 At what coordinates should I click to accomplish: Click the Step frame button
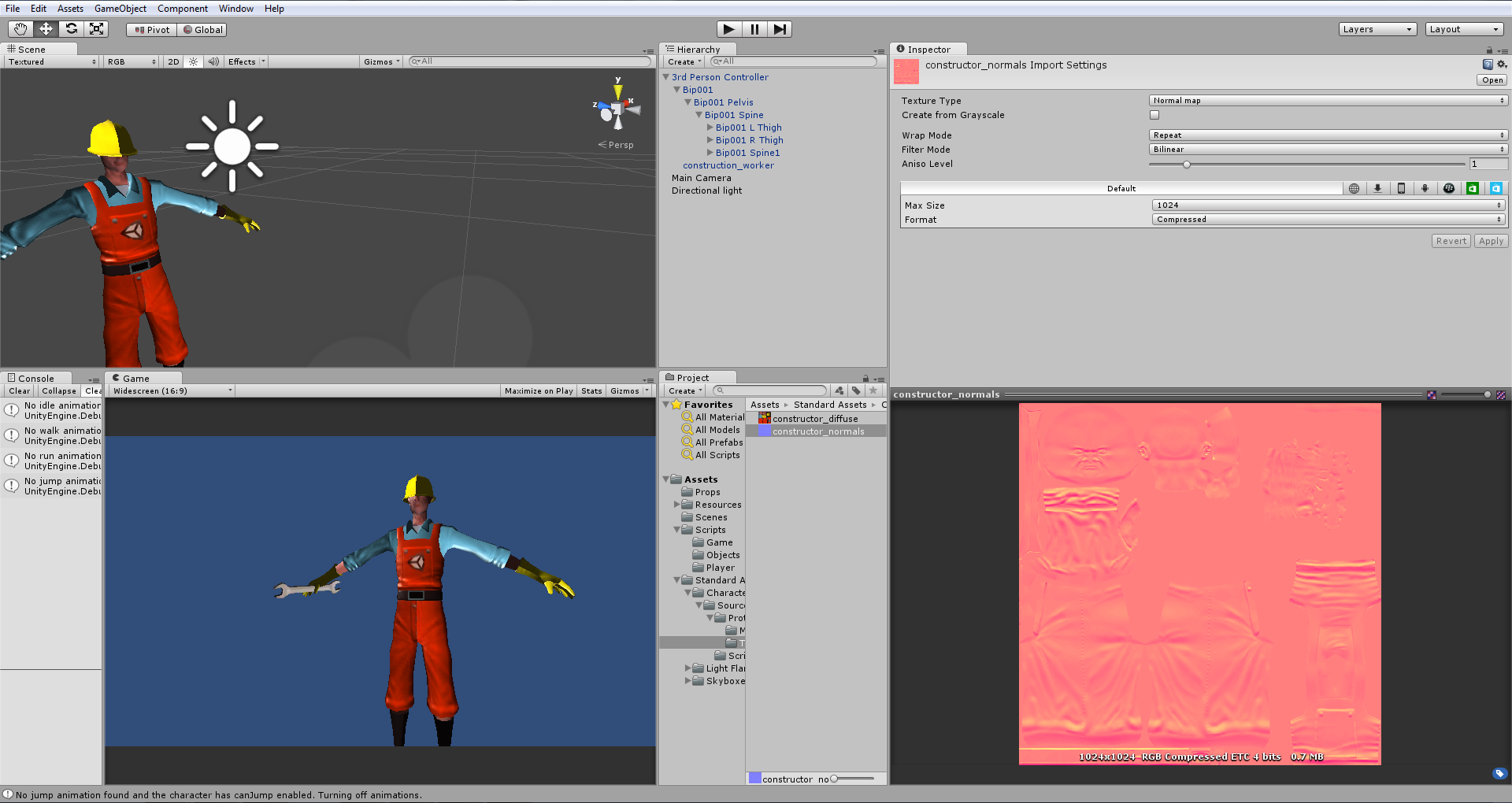[780, 29]
